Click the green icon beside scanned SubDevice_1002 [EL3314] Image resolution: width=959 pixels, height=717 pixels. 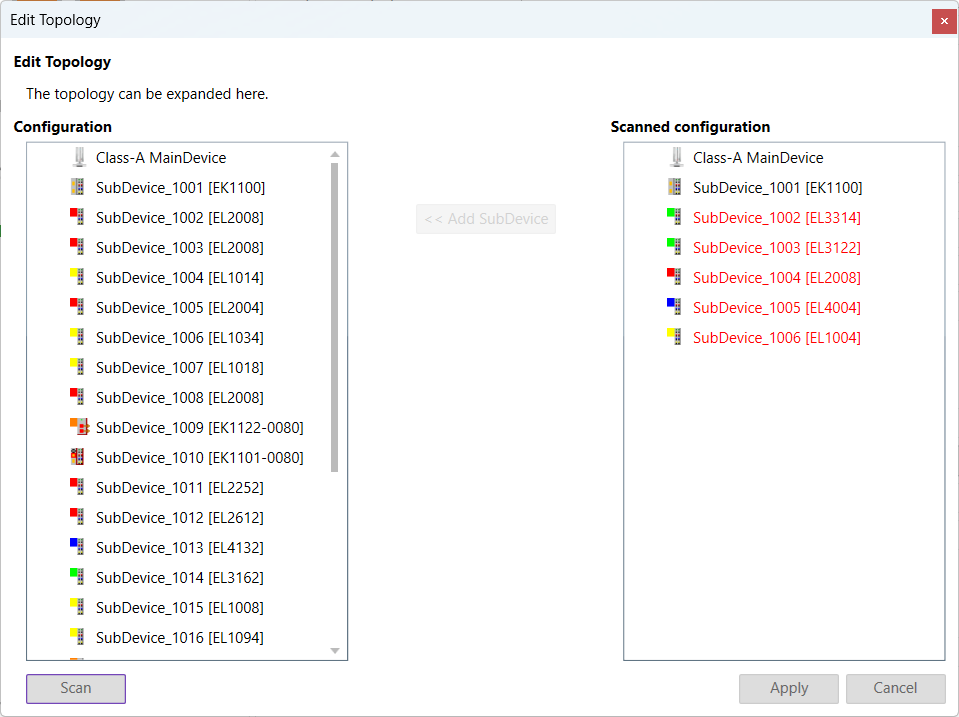675,217
